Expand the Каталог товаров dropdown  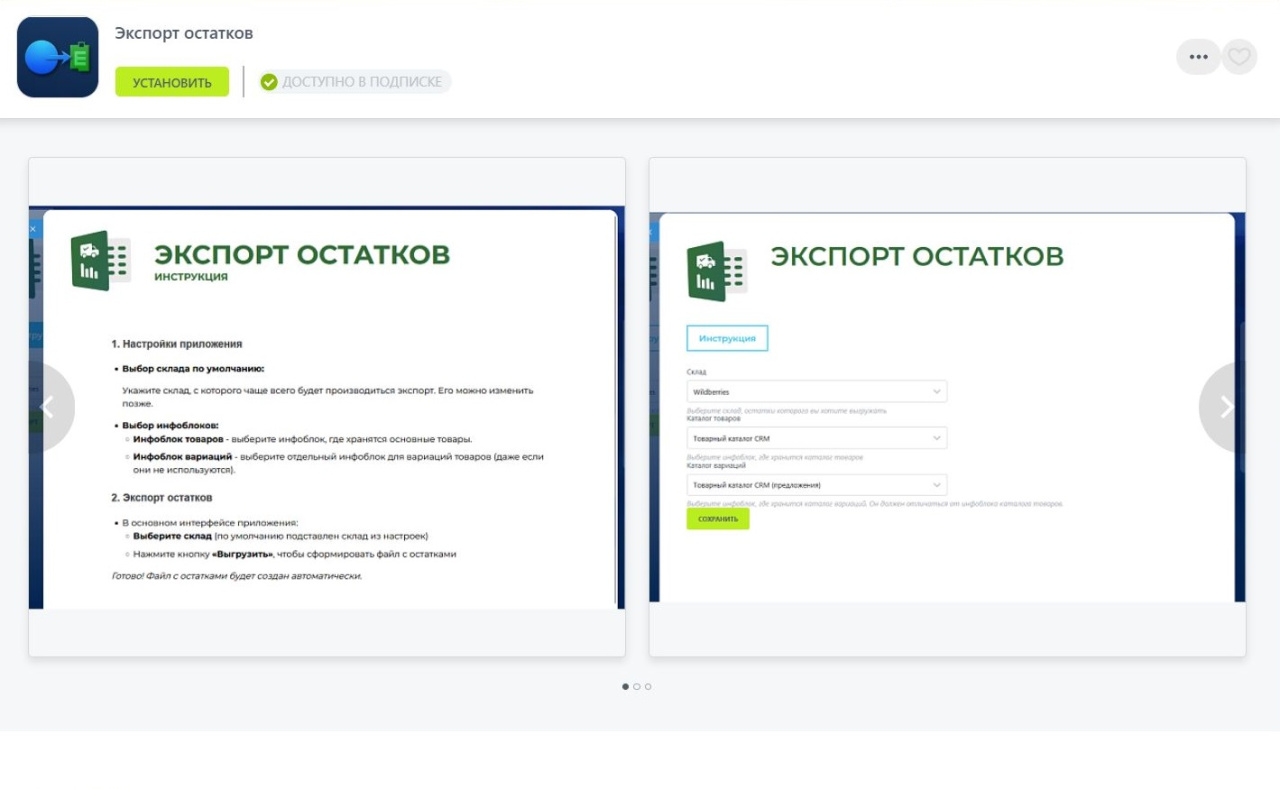click(x=816, y=438)
